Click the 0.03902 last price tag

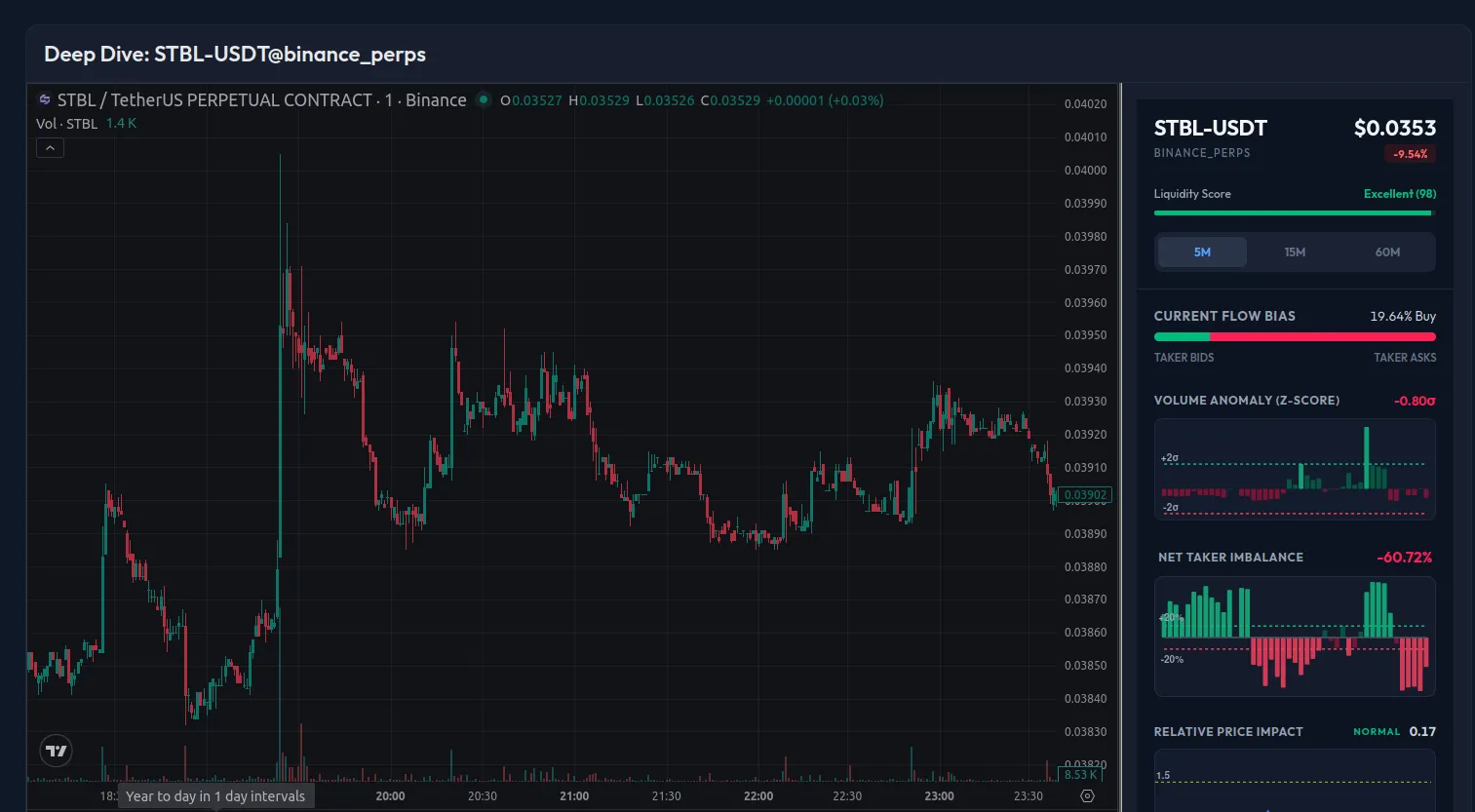click(x=1085, y=494)
